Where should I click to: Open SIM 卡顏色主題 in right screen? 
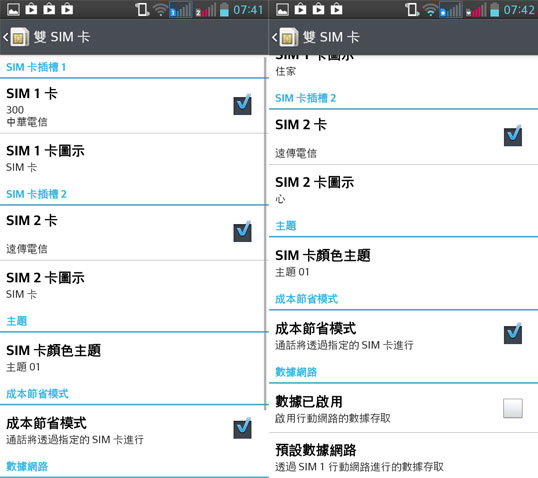404,263
